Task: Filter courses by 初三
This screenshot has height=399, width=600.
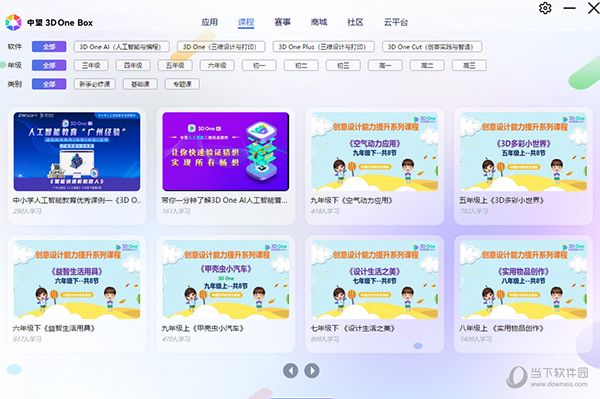Action: pos(343,65)
